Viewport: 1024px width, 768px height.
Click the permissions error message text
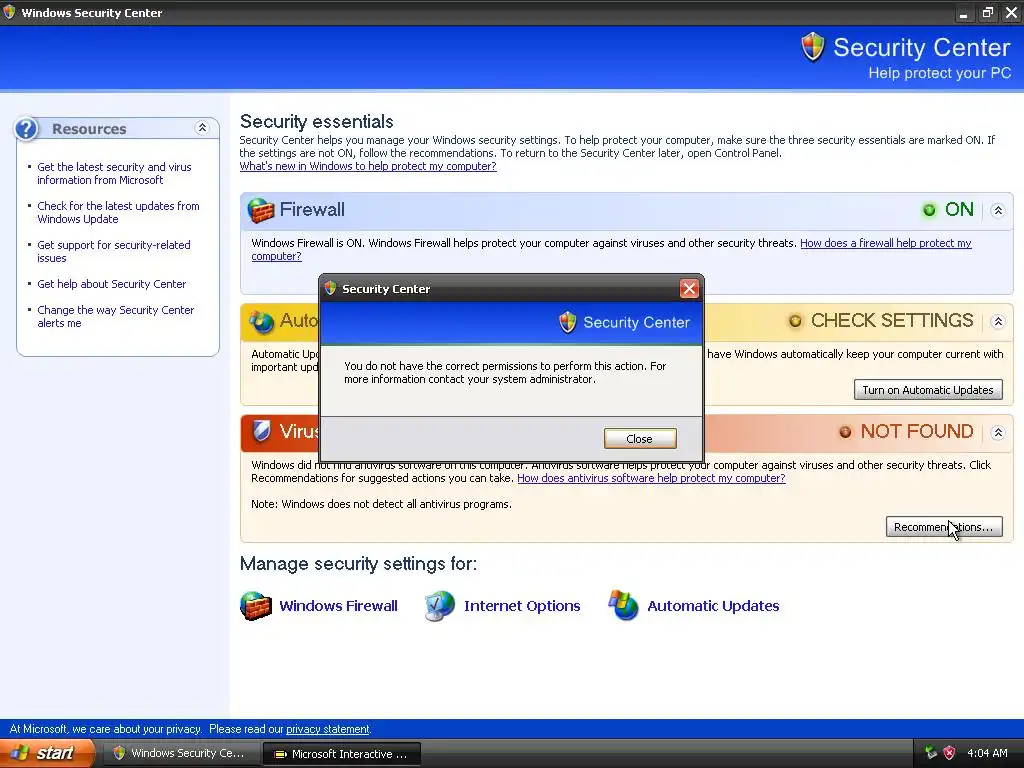click(x=505, y=372)
